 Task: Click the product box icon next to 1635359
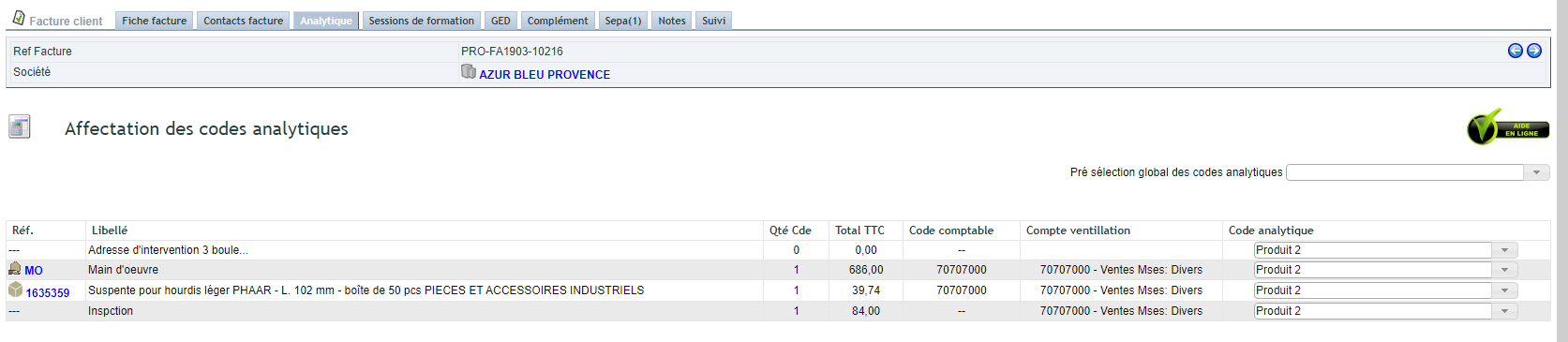[x=15, y=290]
